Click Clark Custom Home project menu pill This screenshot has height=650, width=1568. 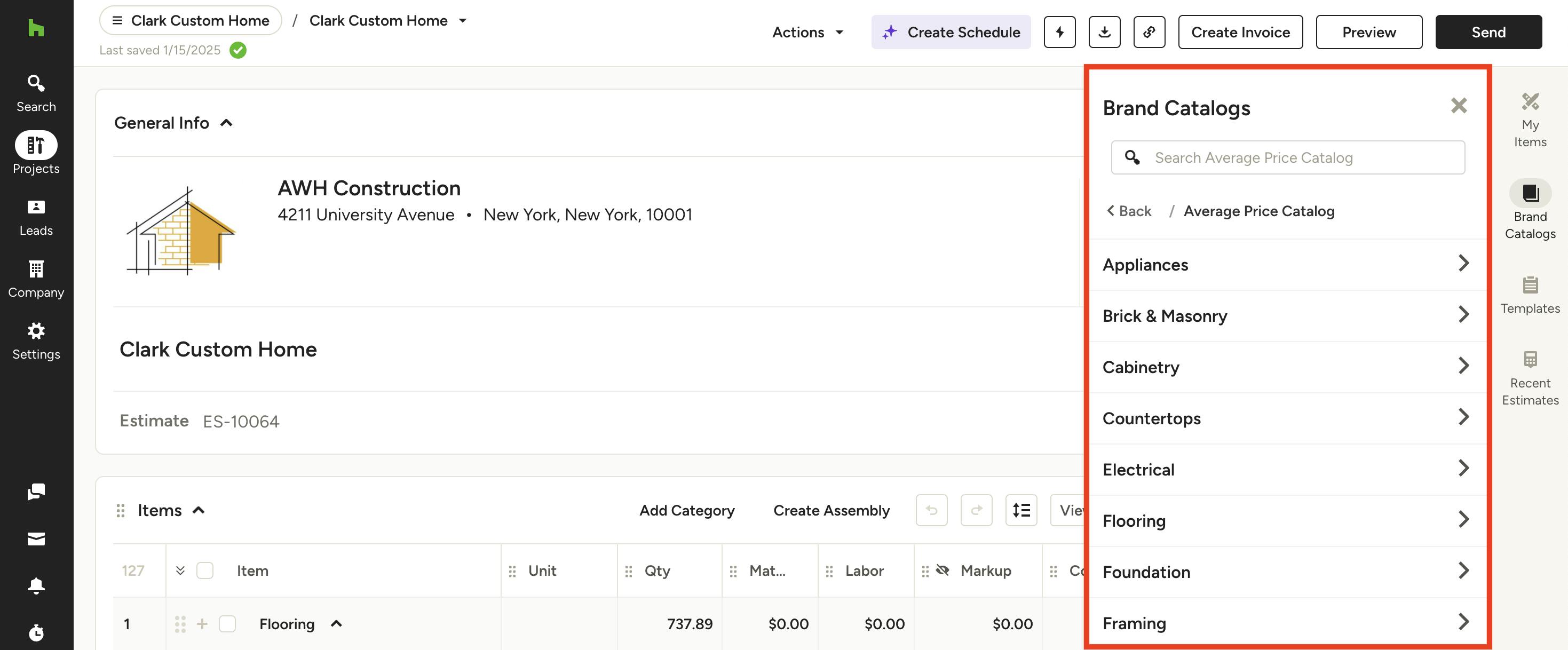[191, 21]
